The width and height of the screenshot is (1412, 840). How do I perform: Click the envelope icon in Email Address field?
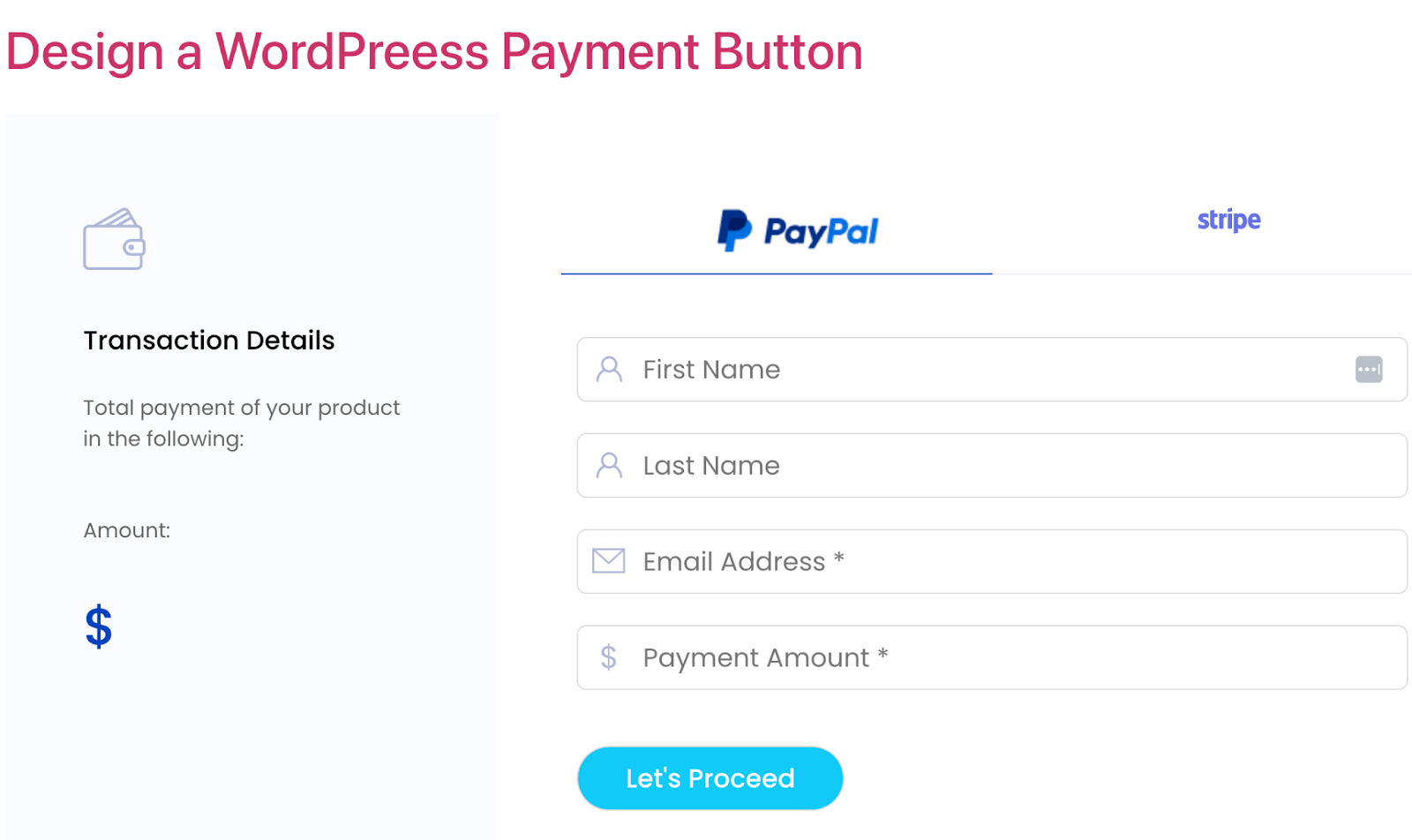[610, 561]
